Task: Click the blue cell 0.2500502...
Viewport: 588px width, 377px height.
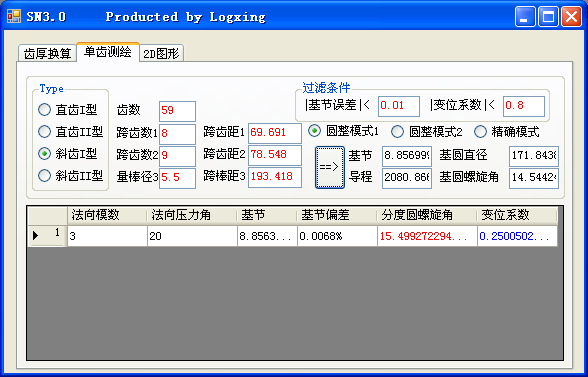Action: 518,236
